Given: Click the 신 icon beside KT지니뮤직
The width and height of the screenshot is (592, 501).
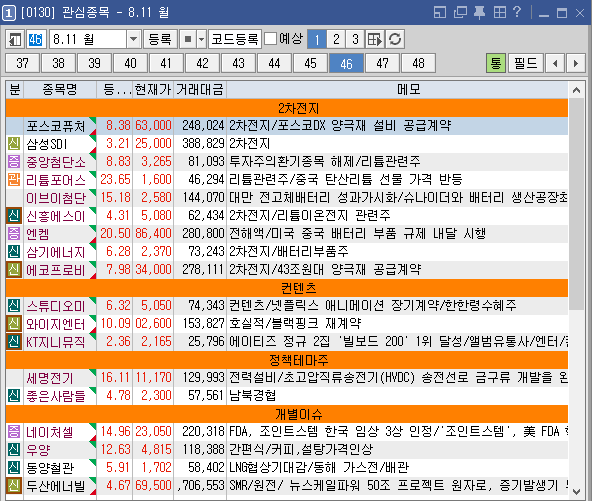Looking at the screenshot, I should pos(14,342).
